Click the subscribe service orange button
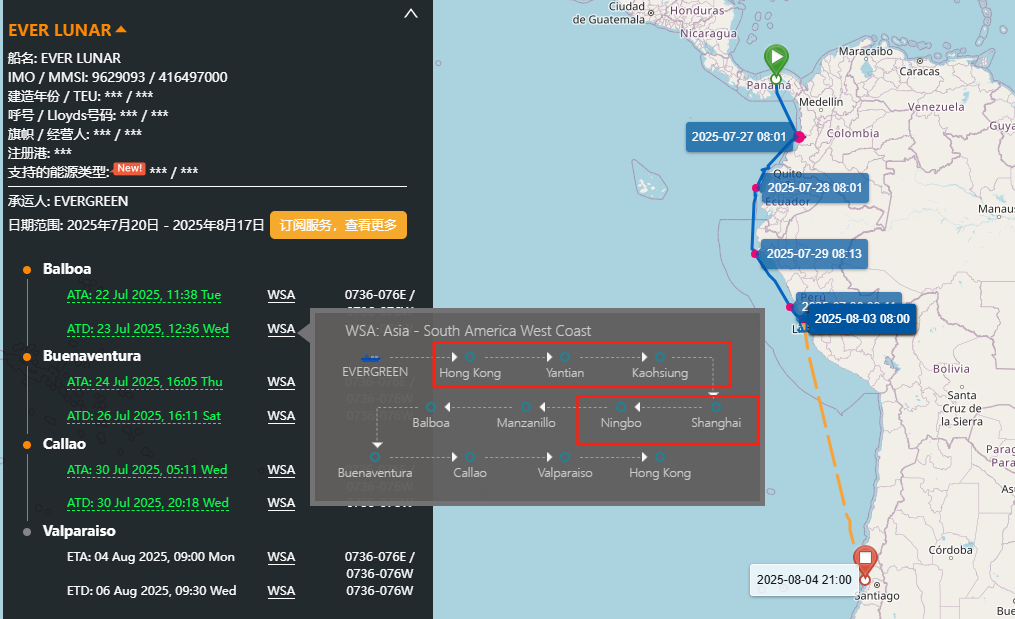 338,225
